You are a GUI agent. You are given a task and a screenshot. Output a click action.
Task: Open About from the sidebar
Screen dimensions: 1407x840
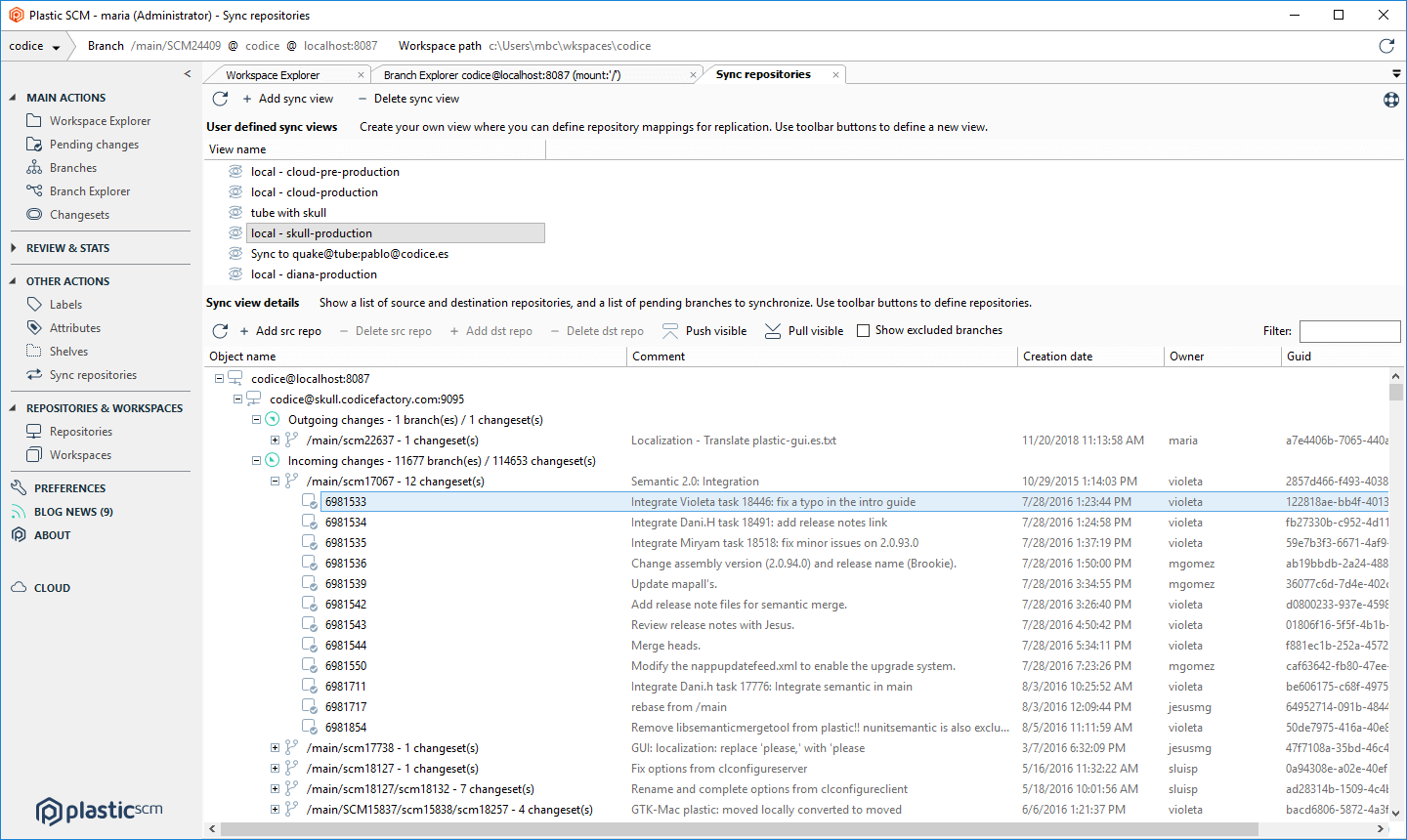coord(41,535)
